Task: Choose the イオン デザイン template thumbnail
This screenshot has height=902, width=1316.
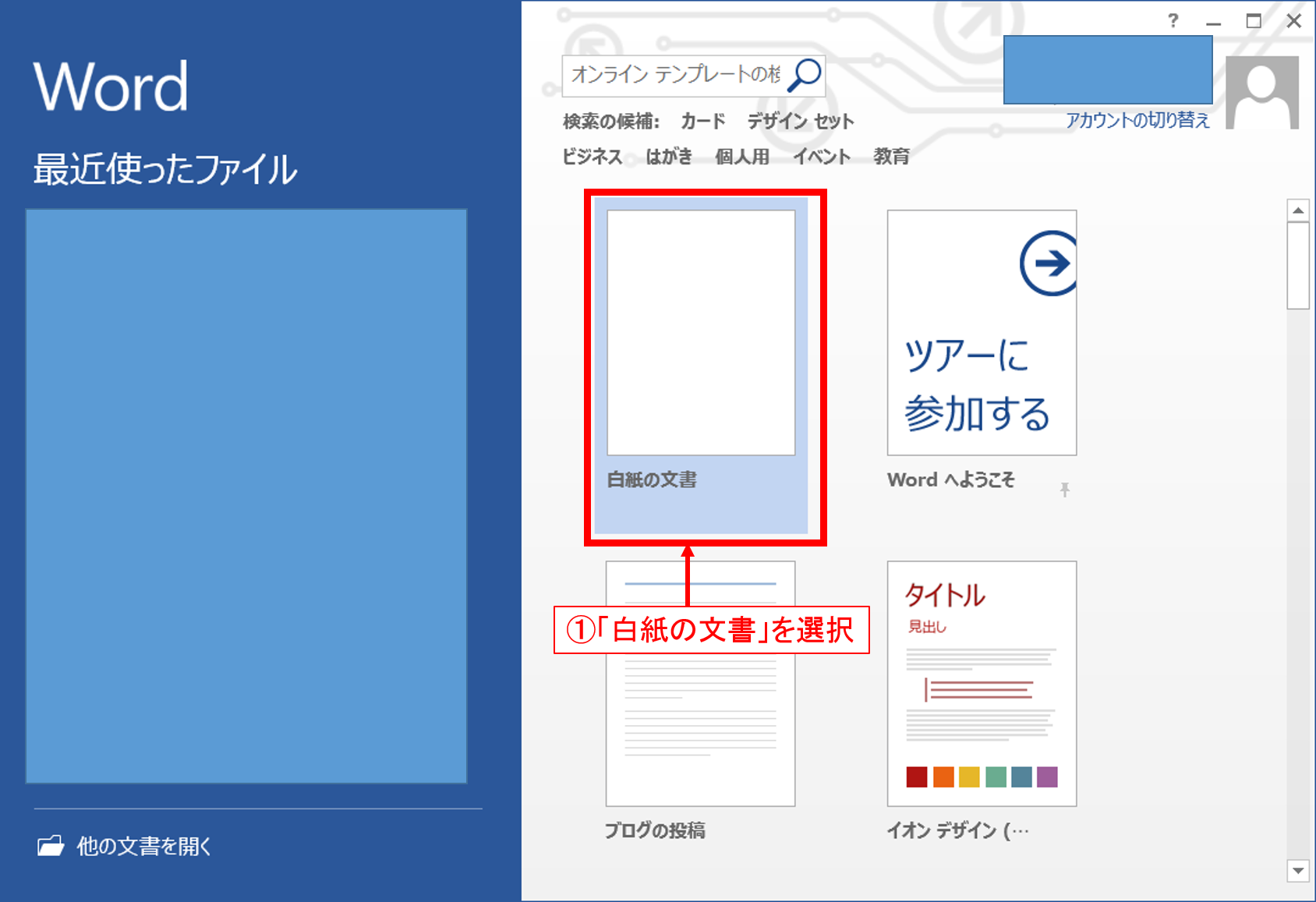Action: click(x=982, y=684)
